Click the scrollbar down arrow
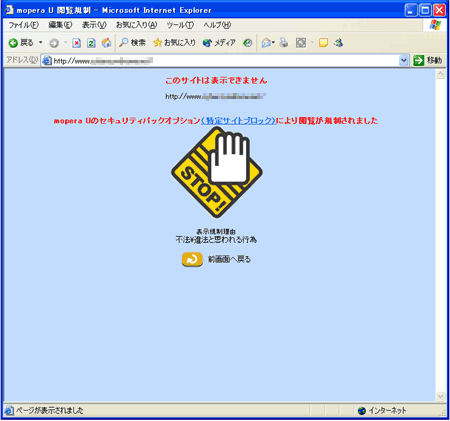 [x=440, y=396]
